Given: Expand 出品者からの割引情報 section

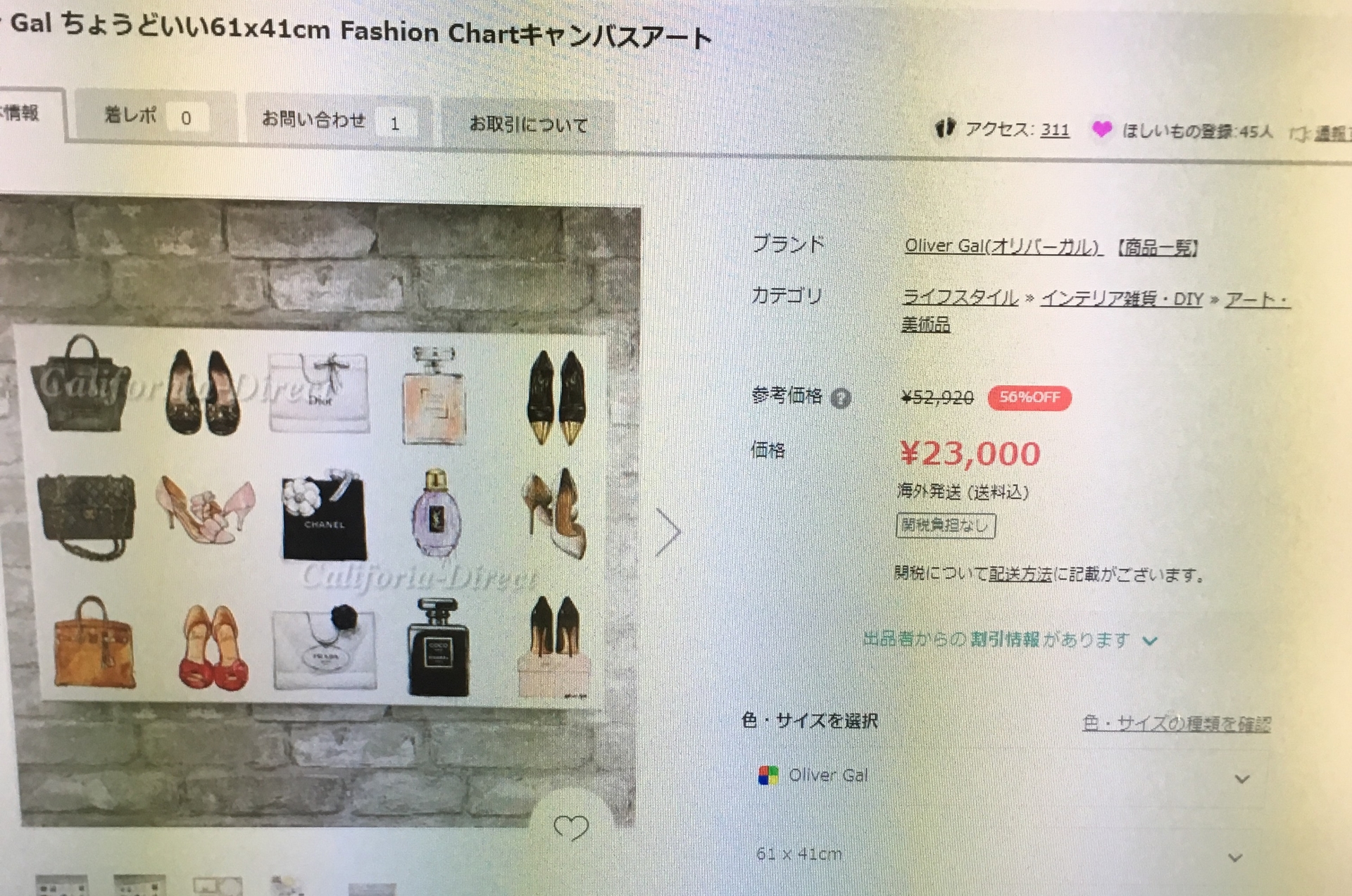Looking at the screenshot, I should [1010, 640].
